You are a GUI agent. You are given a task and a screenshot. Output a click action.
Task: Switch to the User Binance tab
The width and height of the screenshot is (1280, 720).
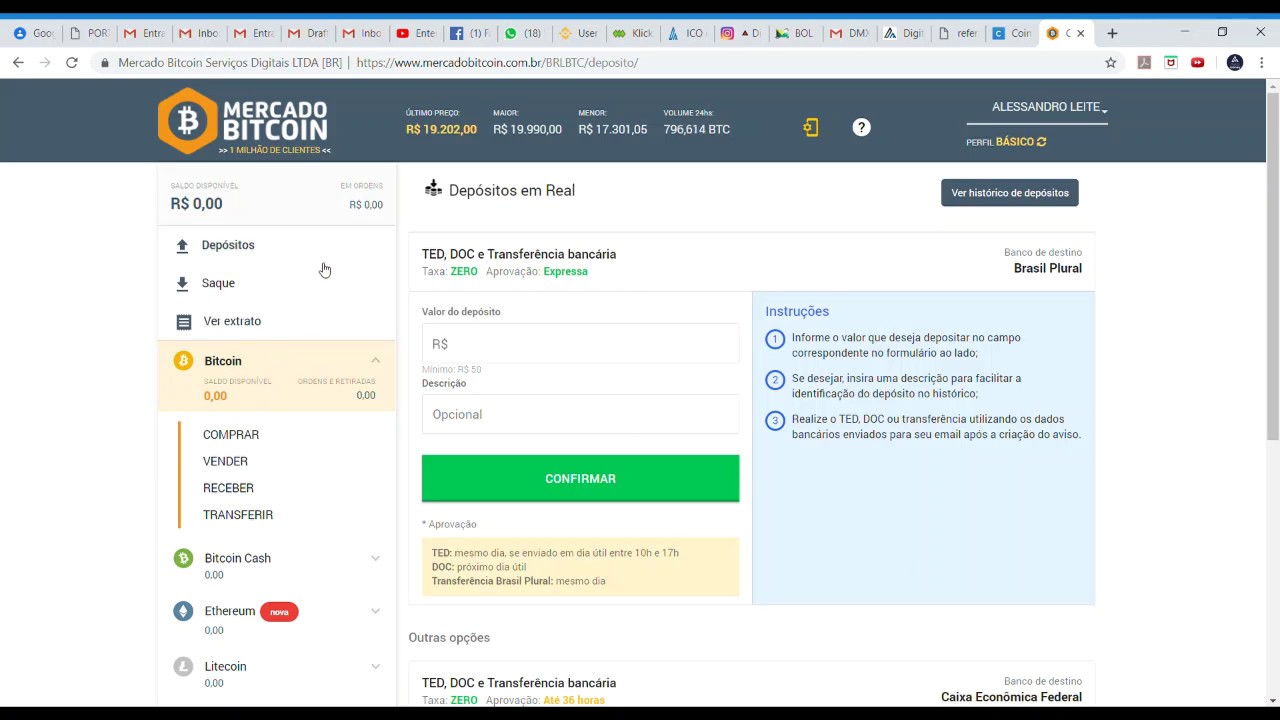[577, 33]
